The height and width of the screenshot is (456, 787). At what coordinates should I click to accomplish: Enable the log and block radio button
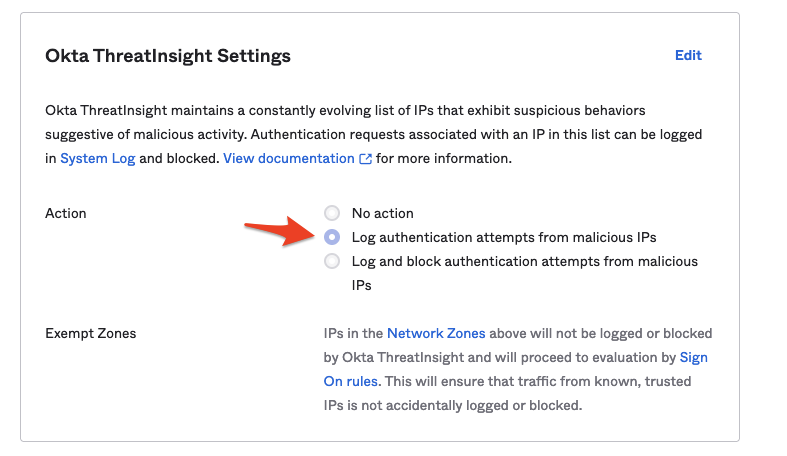(332, 262)
